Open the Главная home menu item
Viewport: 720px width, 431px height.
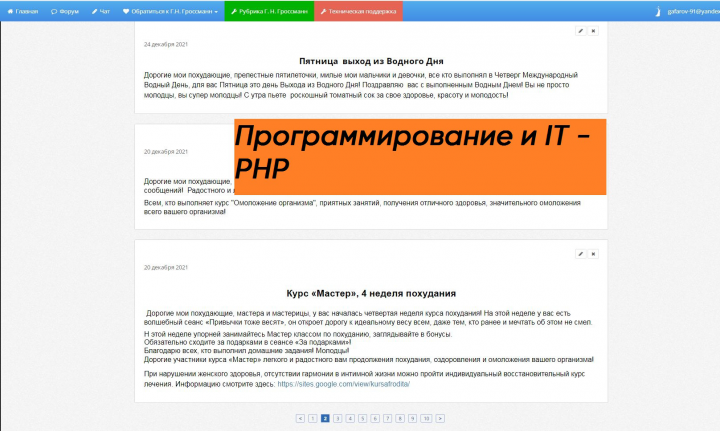tap(22, 11)
